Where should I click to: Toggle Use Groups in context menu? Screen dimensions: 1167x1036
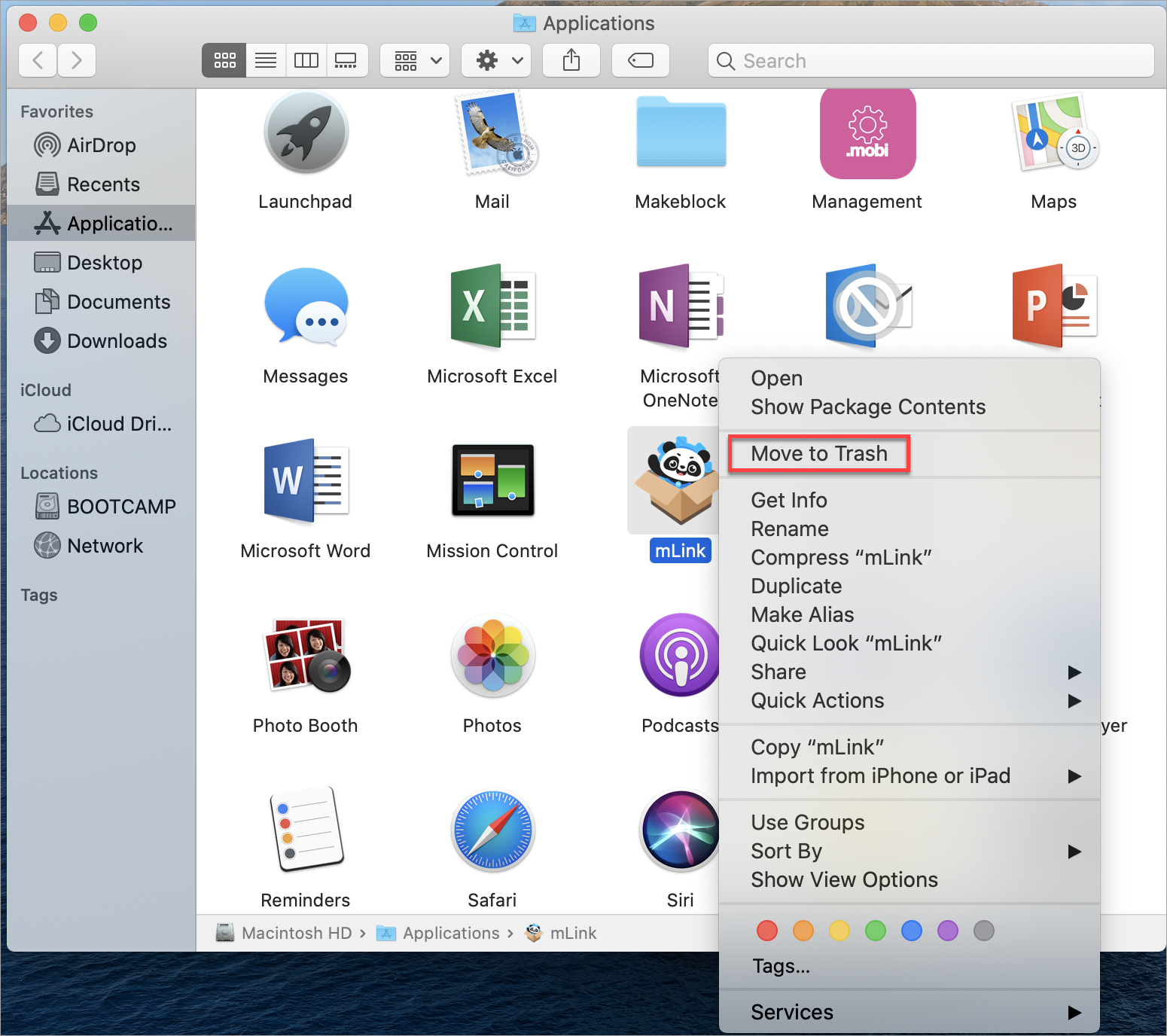pos(910,822)
